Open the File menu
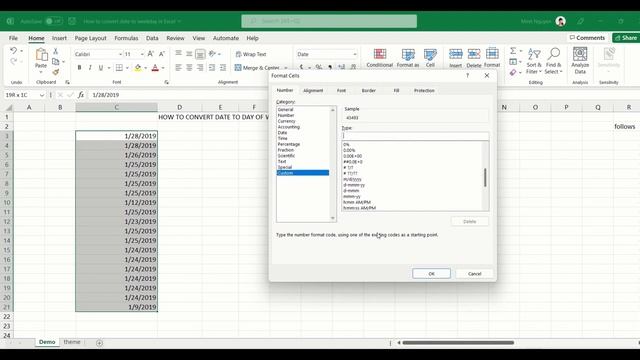This screenshot has width=640, height=360. coord(13,38)
